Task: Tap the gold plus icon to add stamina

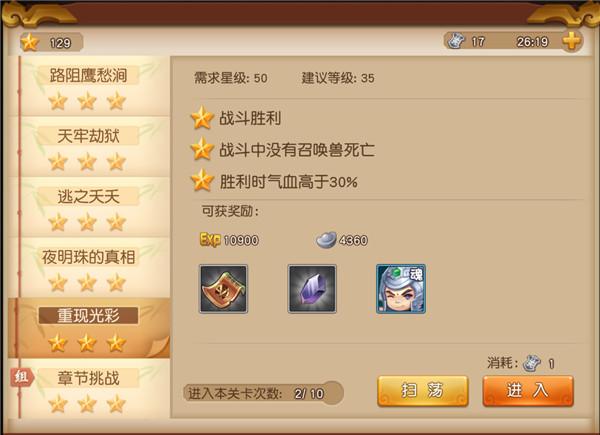Action: pyautogui.click(x=572, y=41)
